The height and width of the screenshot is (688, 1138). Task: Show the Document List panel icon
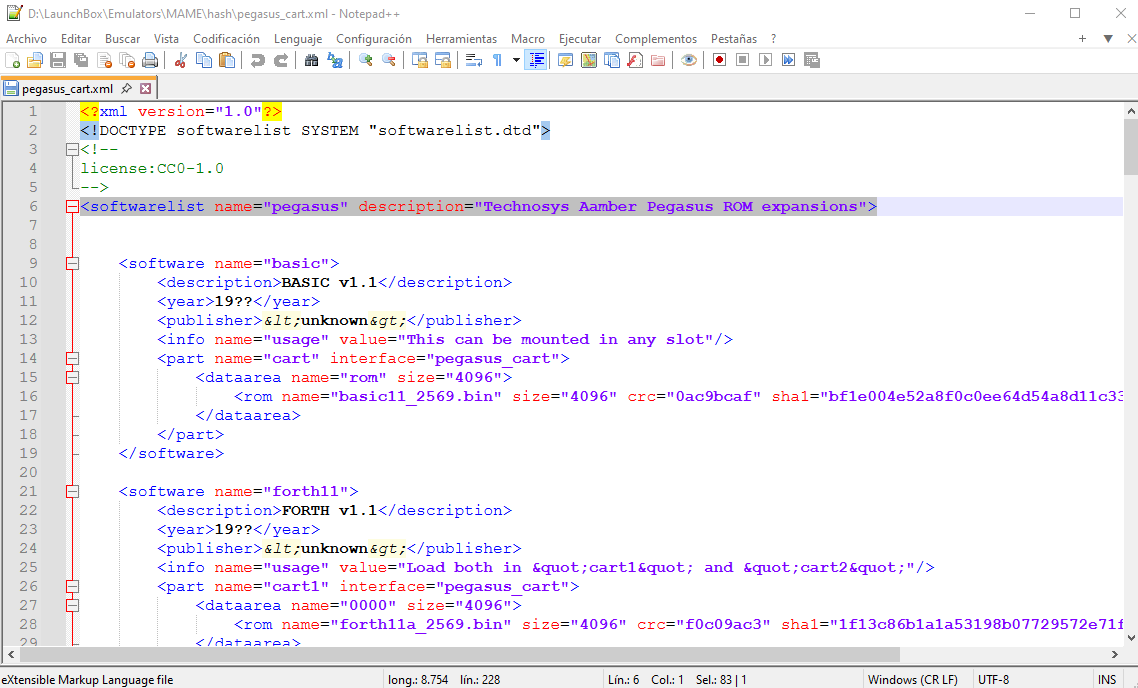pyautogui.click(x=612, y=60)
